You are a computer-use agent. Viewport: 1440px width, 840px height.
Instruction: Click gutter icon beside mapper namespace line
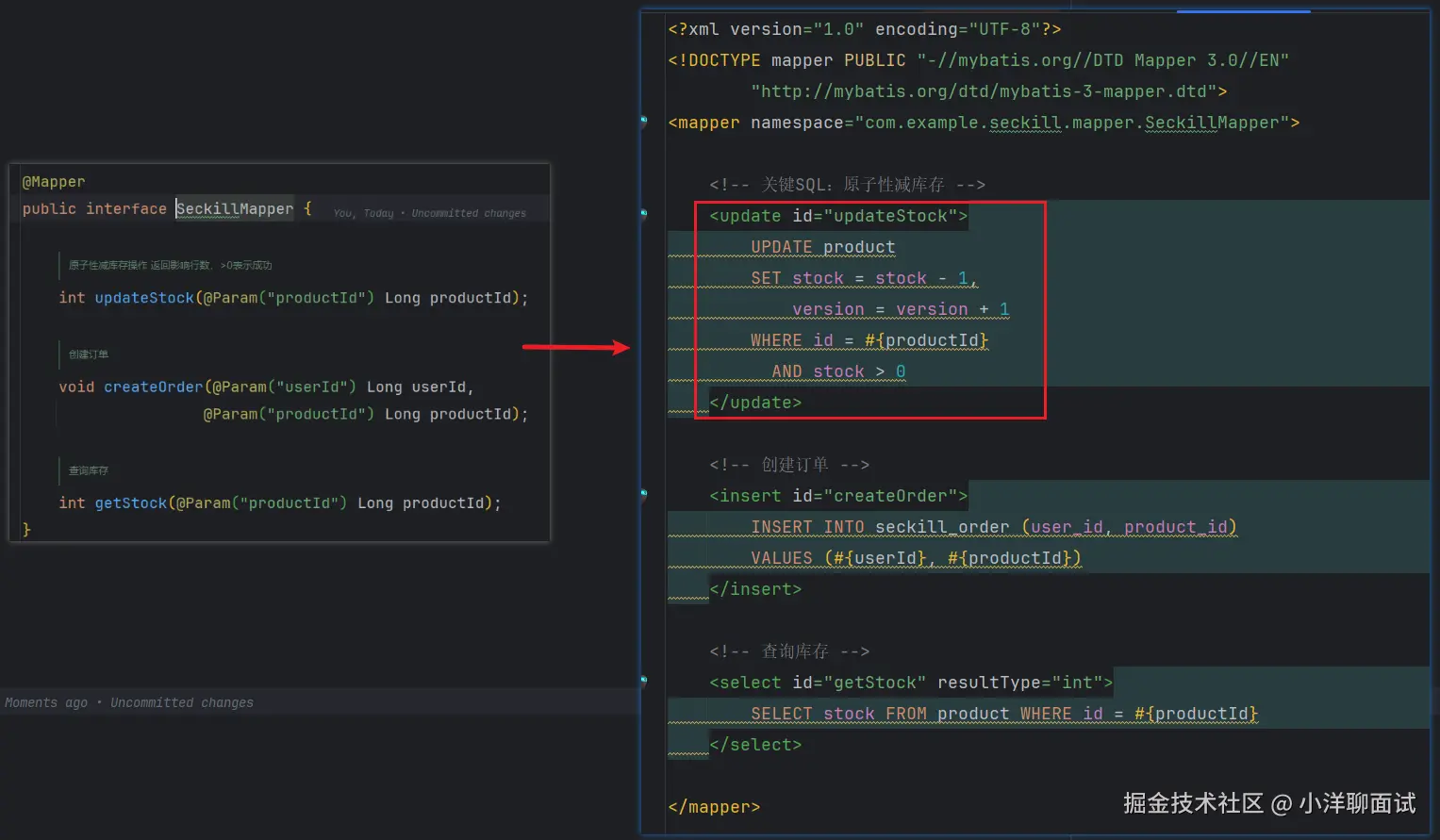click(644, 121)
